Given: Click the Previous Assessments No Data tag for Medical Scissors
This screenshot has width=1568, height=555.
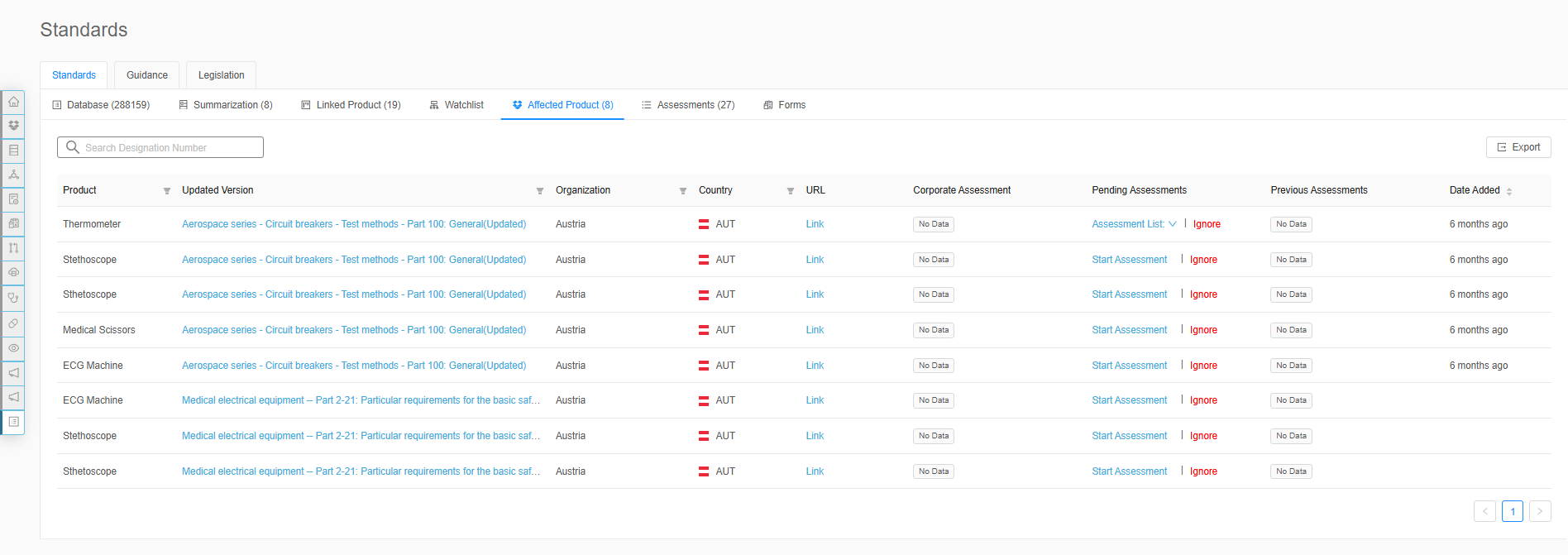Looking at the screenshot, I should (x=1291, y=330).
